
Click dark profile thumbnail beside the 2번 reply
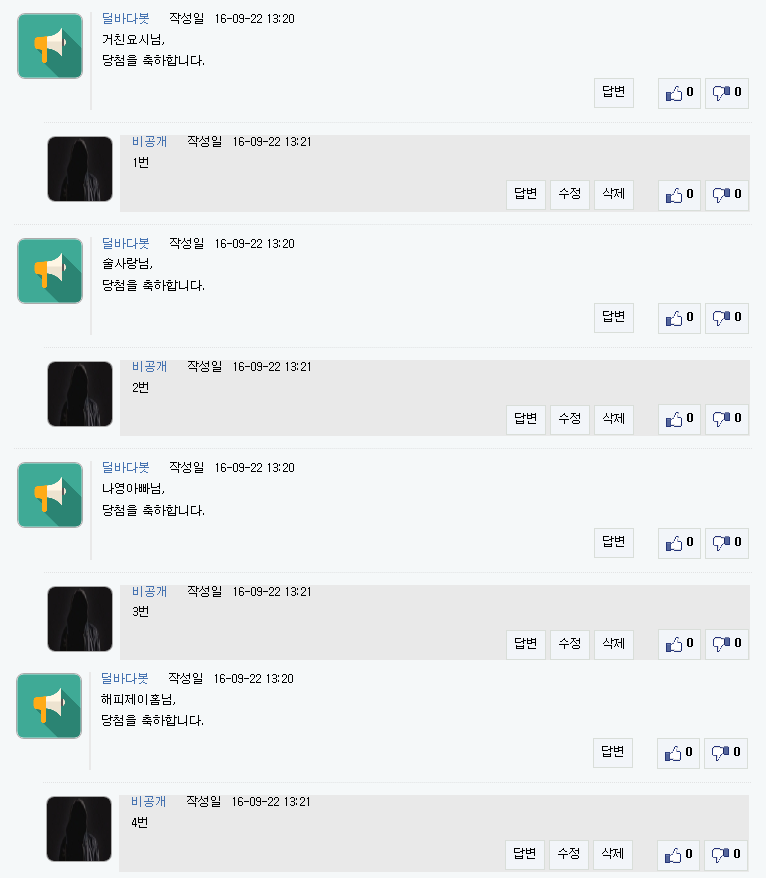(80, 394)
